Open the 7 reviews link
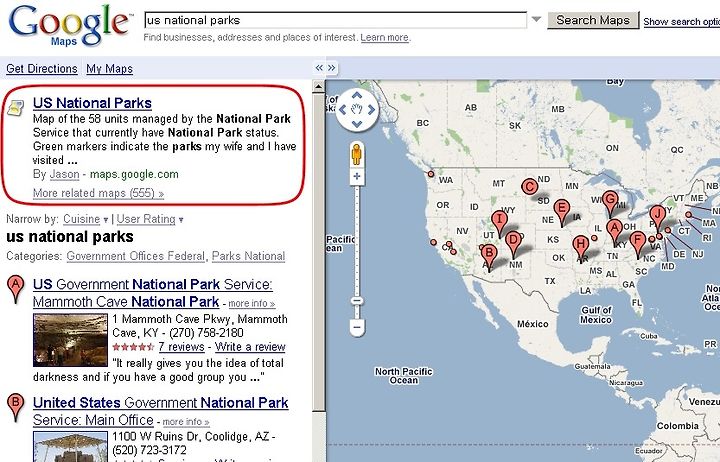The height and width of the screenshot is (462, 720). pos(181,347)
